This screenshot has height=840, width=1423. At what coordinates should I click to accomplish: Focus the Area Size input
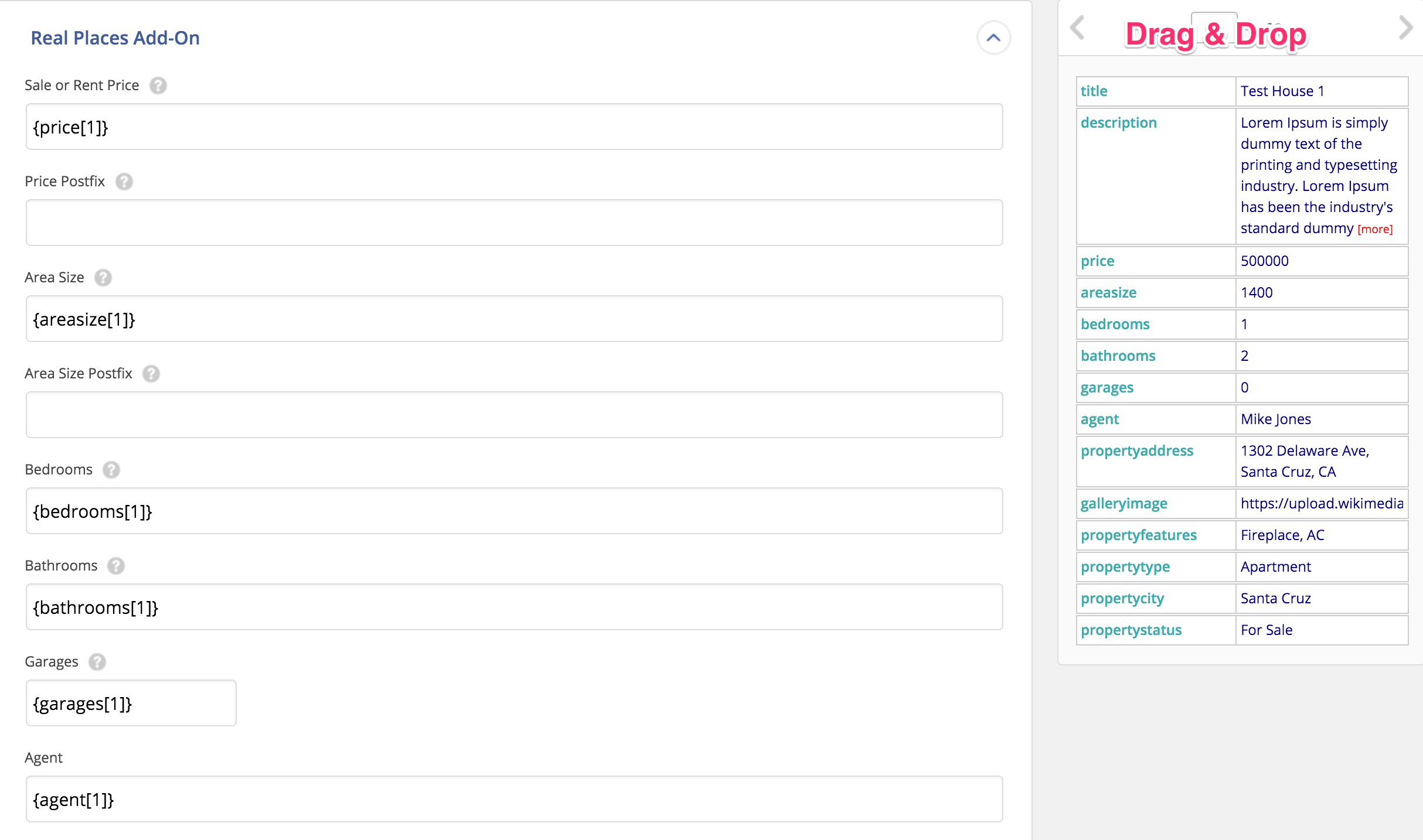click(514, 319)
